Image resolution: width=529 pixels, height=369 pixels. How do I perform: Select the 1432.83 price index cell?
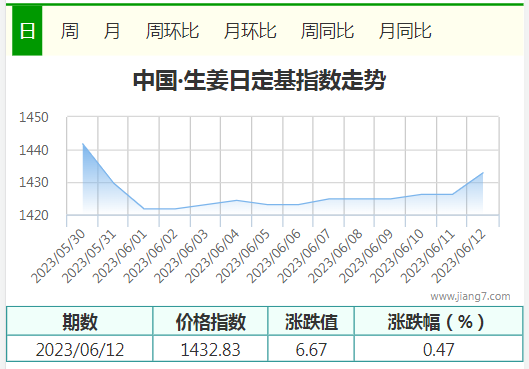(x=210, y=349)
